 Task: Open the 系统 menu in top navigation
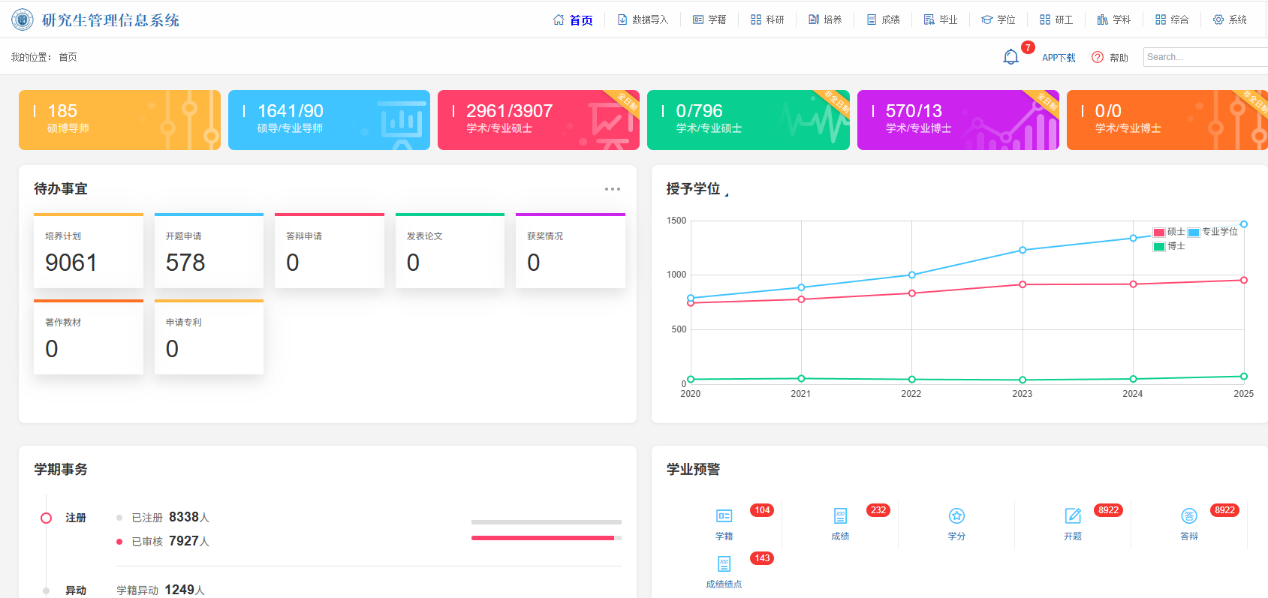point(1229,20)
